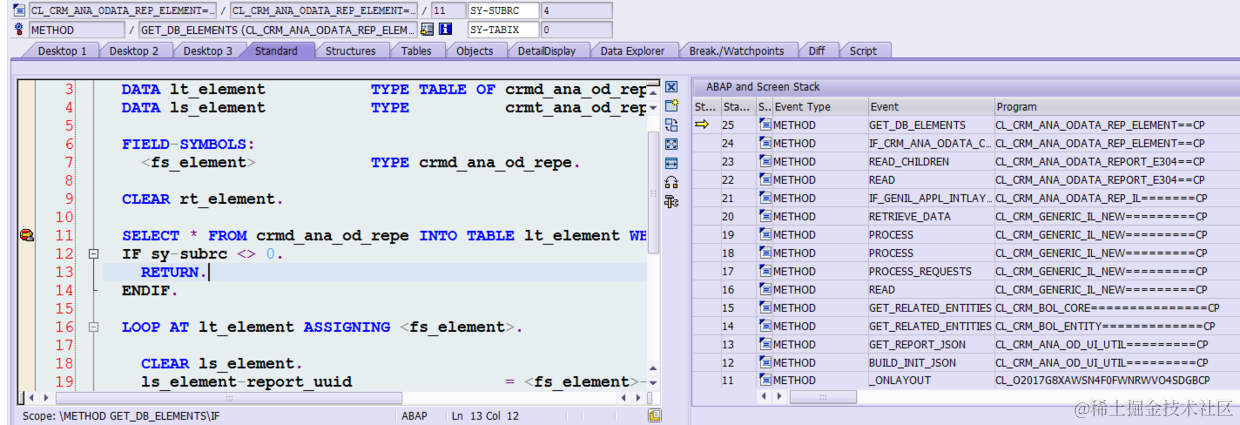Click the new tool icon in the vertical toolbar
The height and width of the screenshot is (425, 1240).
click(x=671, y=106)
